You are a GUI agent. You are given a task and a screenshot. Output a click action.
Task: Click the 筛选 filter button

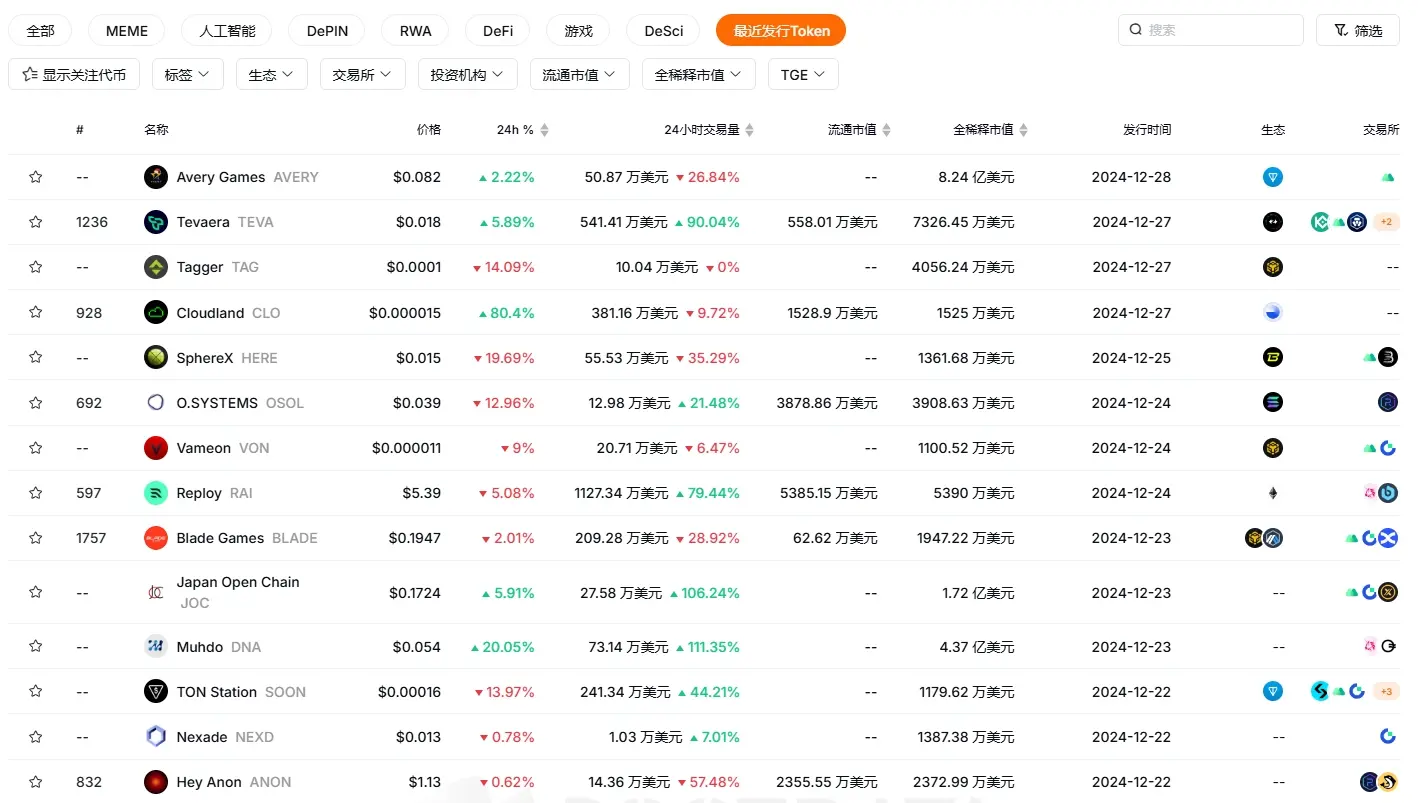pyautogui.click(x=1357, y=31)
